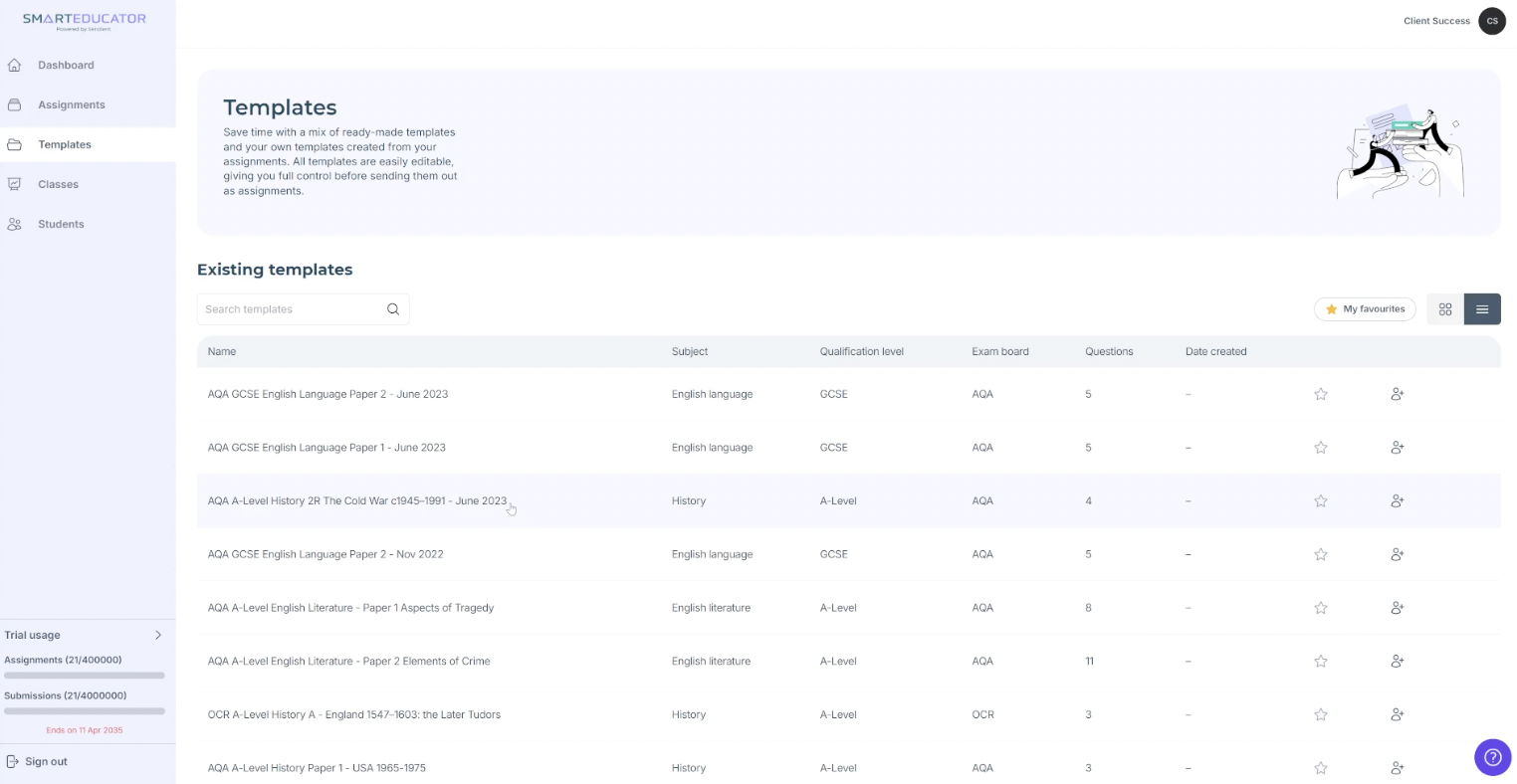Click the CS user avatar
The height and width of the screenshot is (784, 1517).
[x=1491, y=21]
